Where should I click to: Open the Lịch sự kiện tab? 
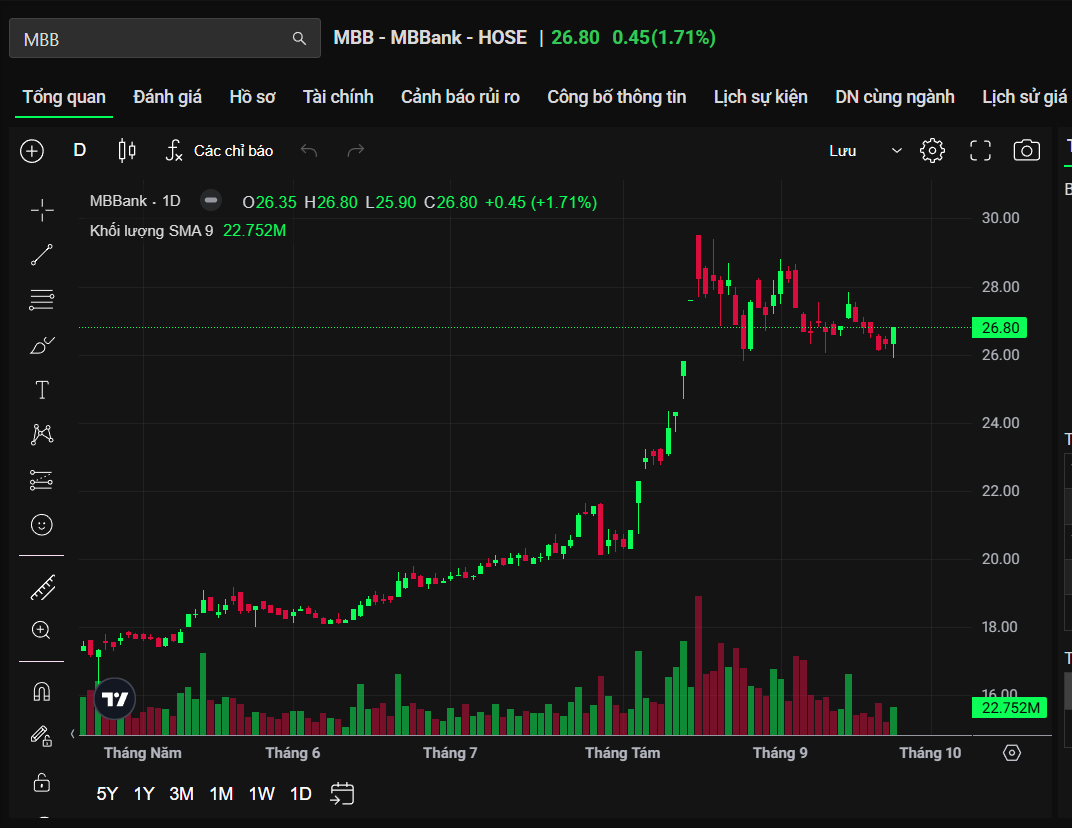click(x=760, y=97)
